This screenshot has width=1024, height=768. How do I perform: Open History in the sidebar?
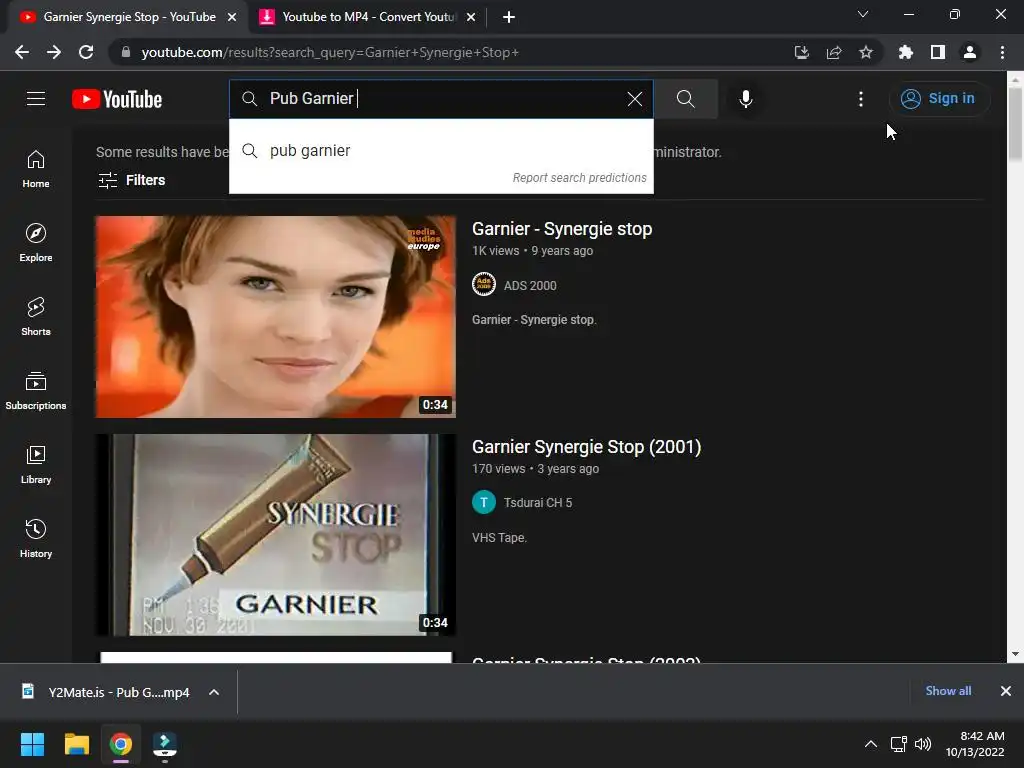[x=36, y=539]
